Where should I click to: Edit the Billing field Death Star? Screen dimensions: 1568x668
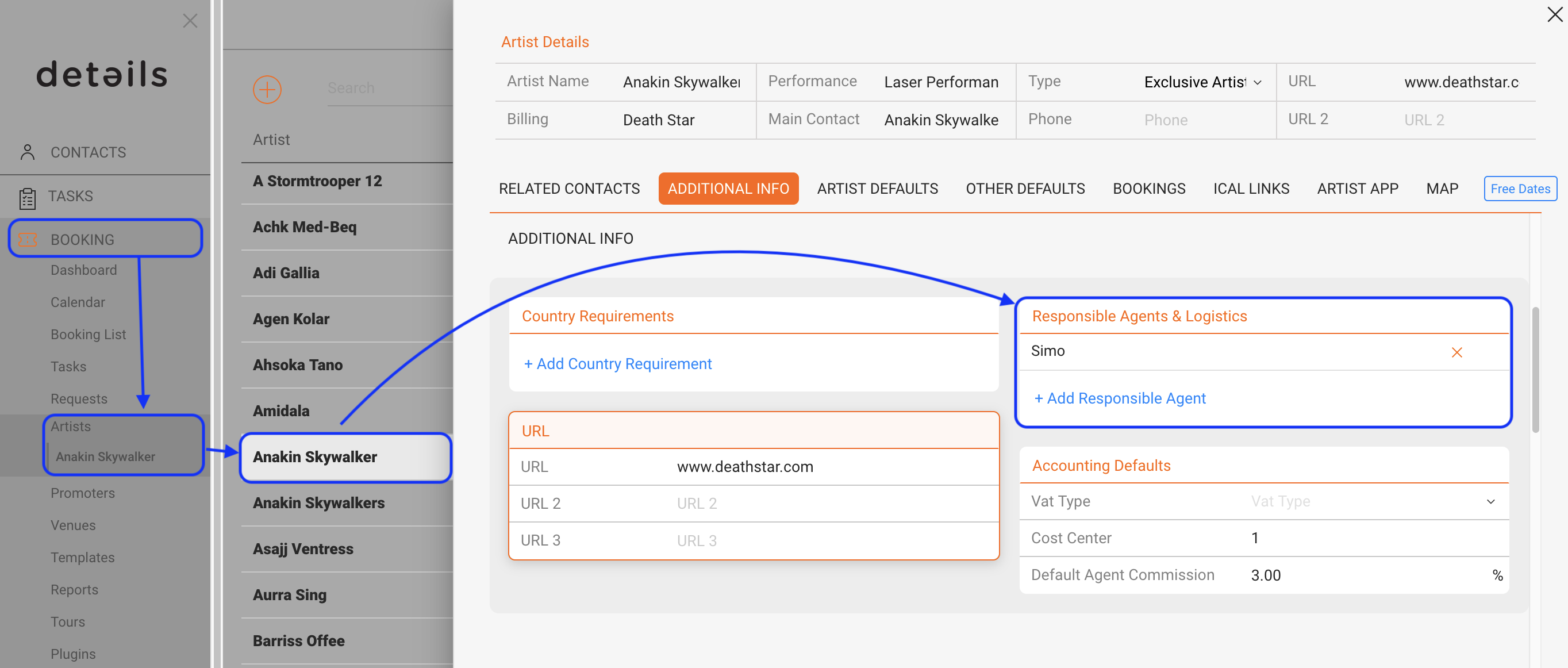point(682,121)
